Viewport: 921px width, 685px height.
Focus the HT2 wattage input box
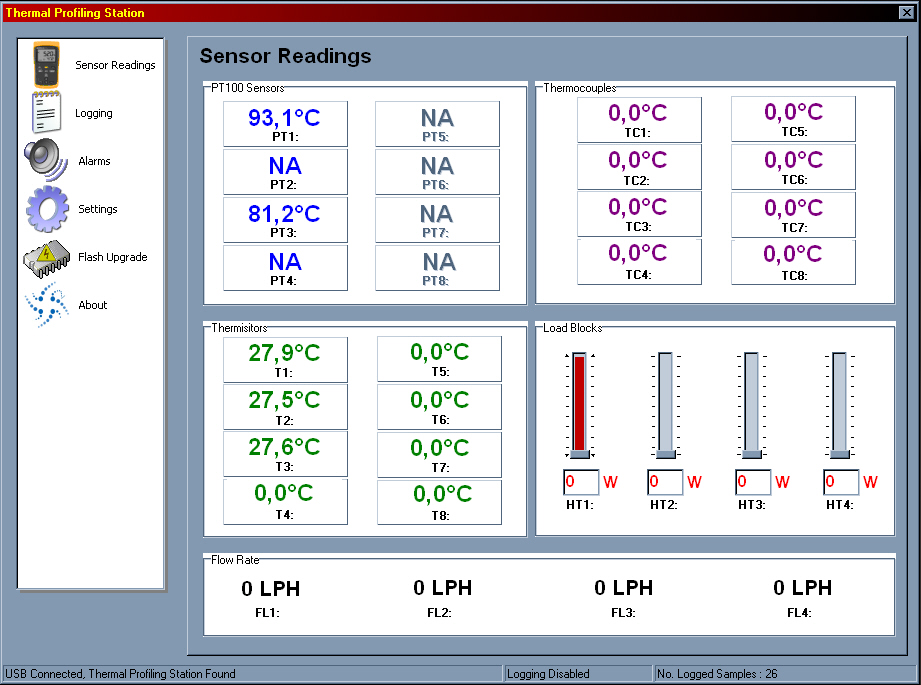[666, 482]
